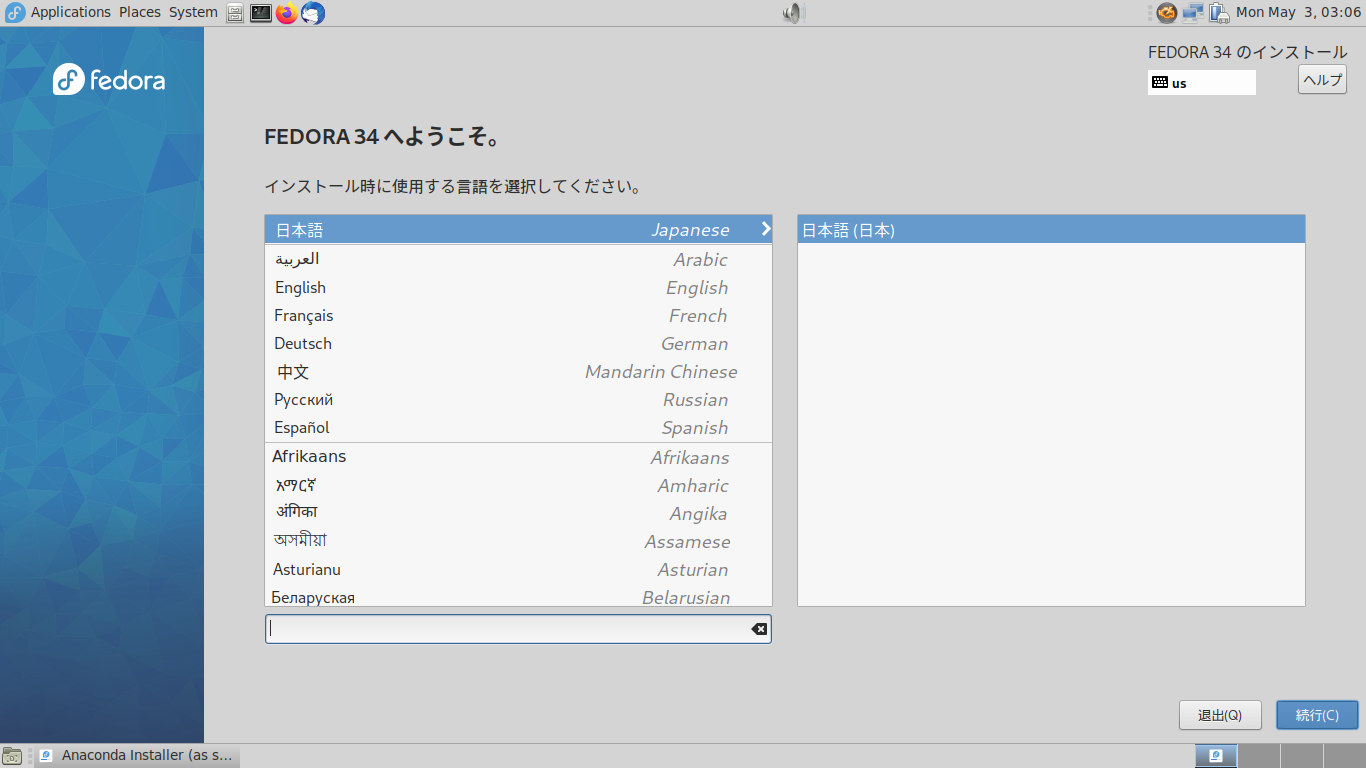The image size is (1366, 768).
Task: Select 日本語 Japanese in language list
Action: click(x=518, y=230)
